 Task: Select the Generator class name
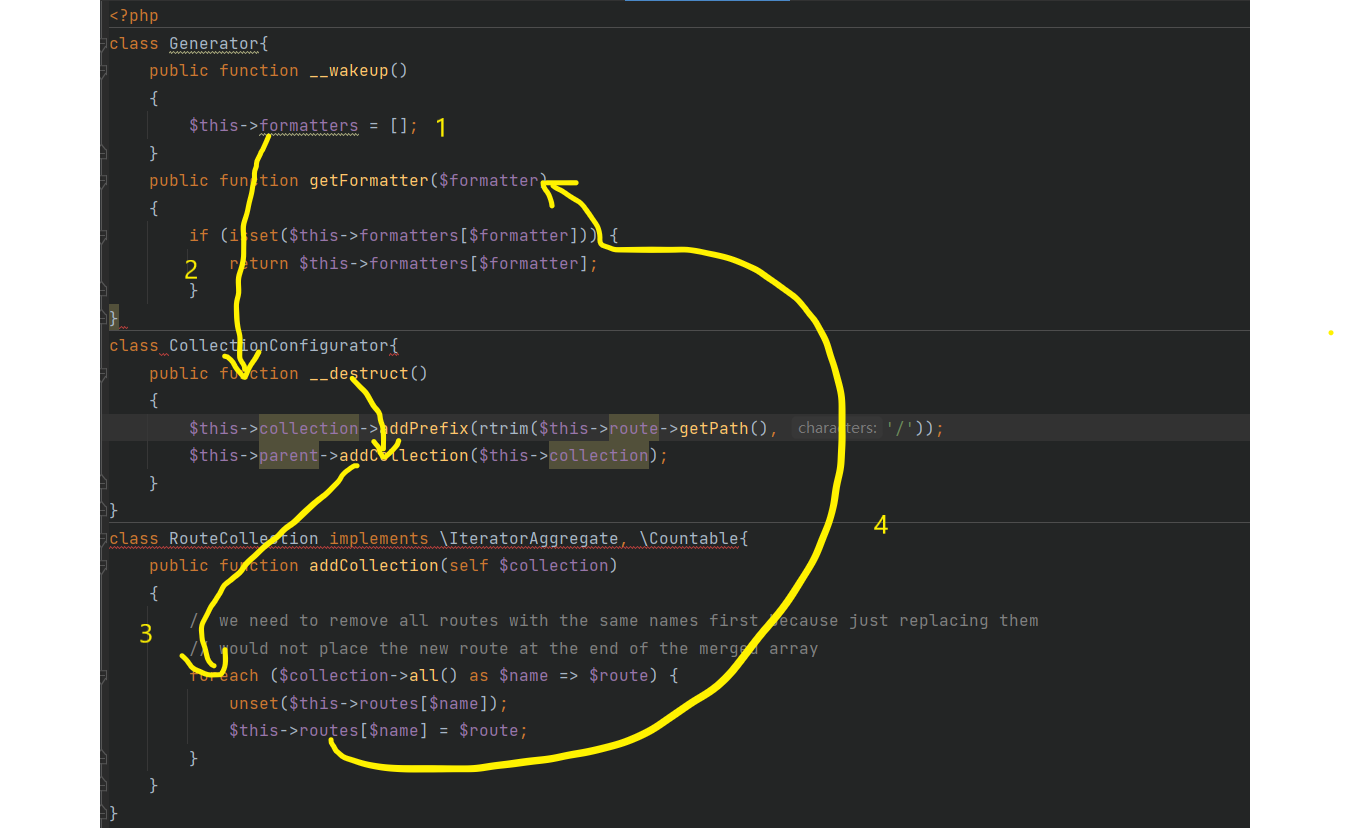point(214,43)
